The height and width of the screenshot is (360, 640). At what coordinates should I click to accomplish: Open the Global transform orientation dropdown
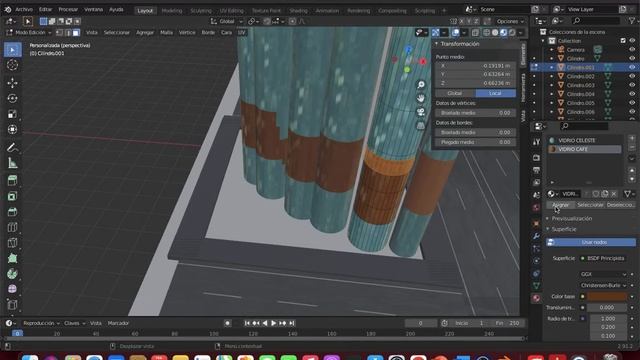(227, 21)
